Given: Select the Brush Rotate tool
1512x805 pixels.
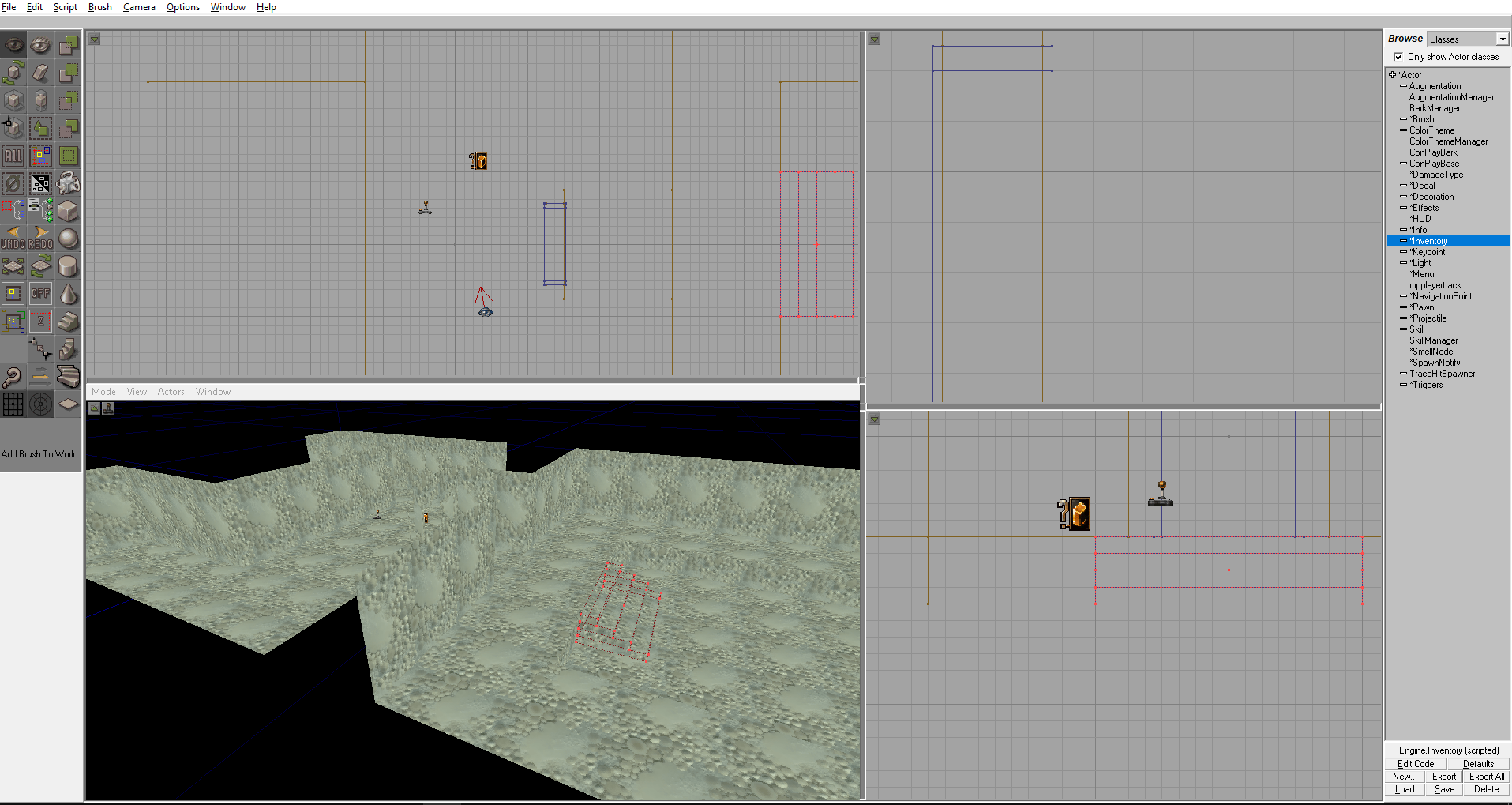Looking at the screenshot, I should tap(13, 73).
